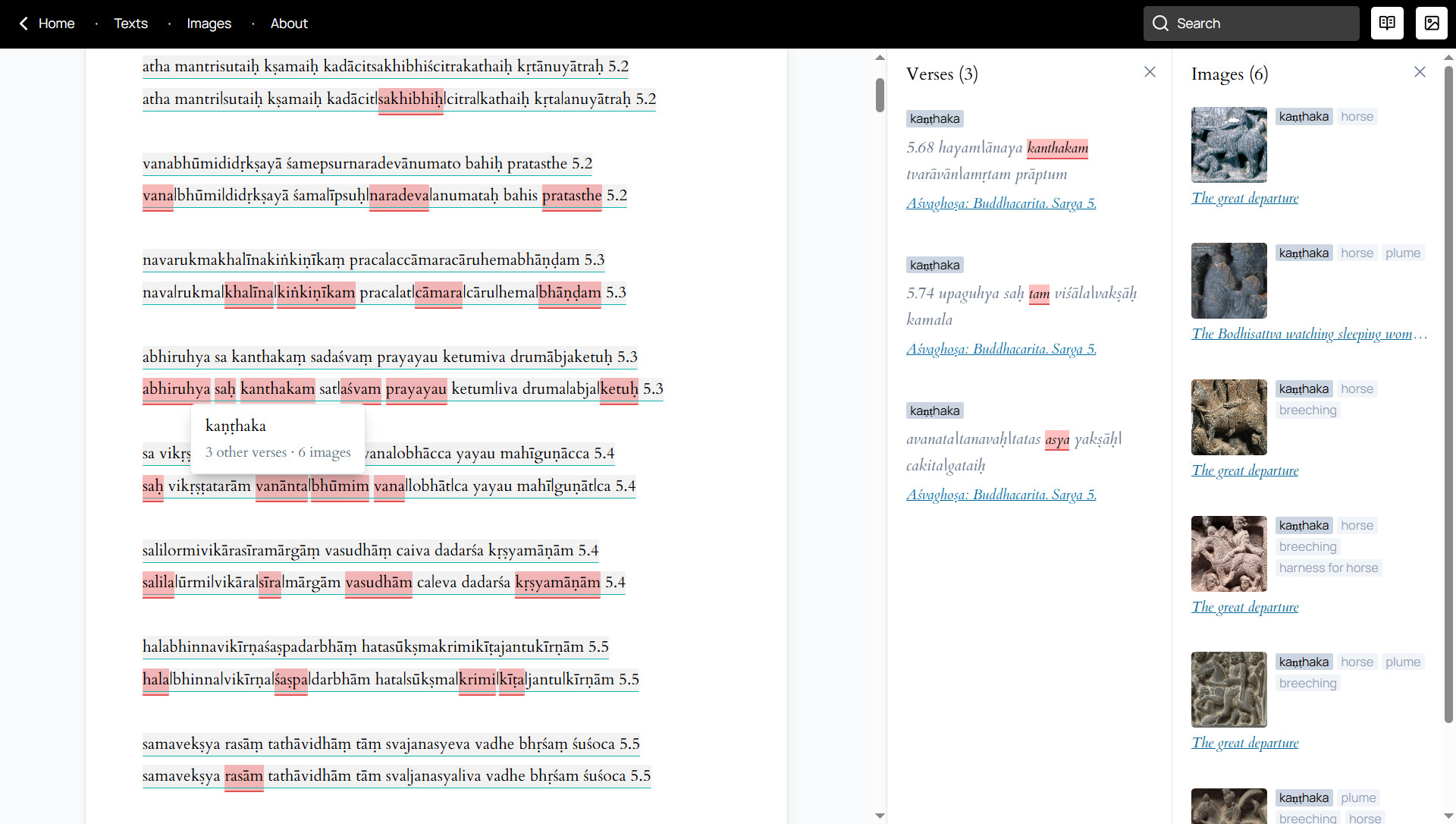Toggle the verses panel book icon

pos(1387,24)
